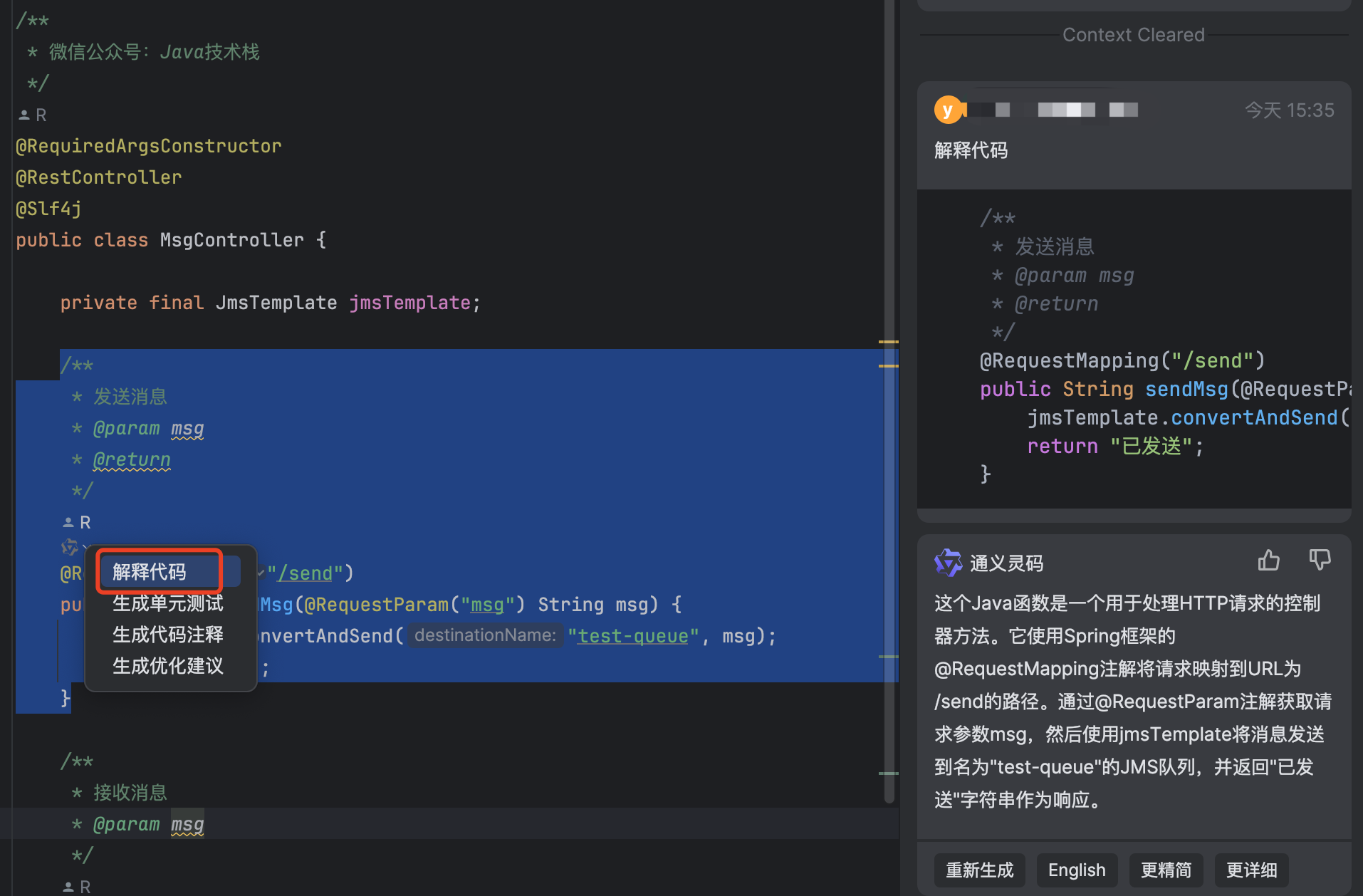Screen dimensions: 1363x896
Task: Click the destinationName: parameter hint
Action: 485,635
